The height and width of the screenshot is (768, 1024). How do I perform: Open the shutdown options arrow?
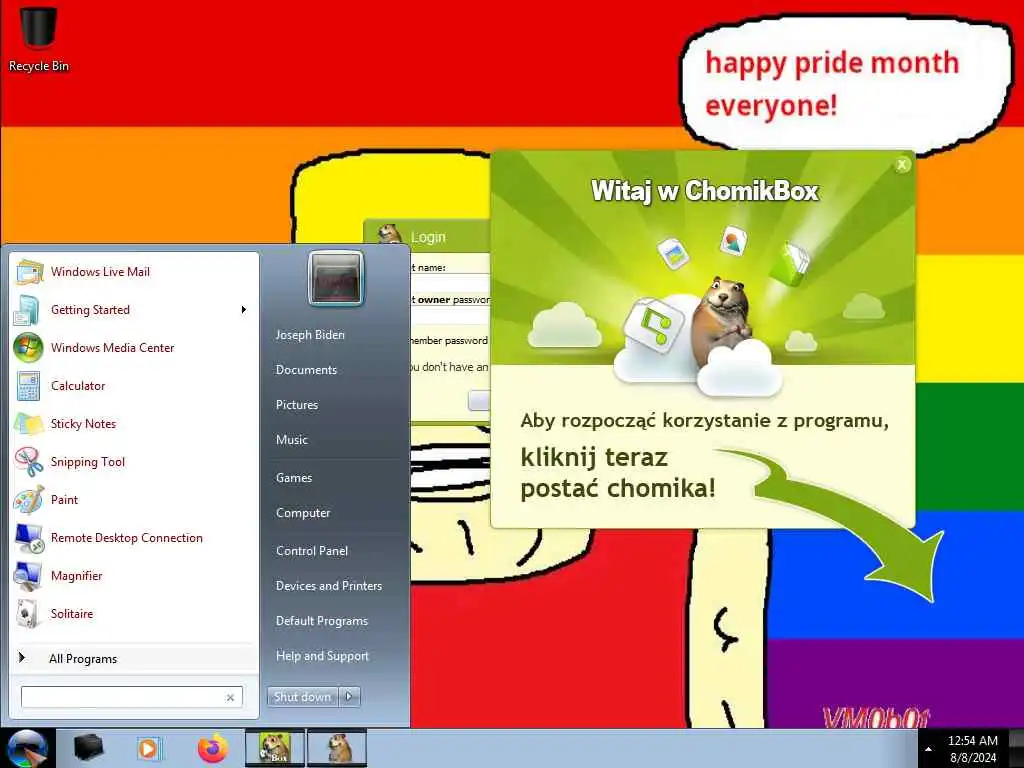[349, 697]
